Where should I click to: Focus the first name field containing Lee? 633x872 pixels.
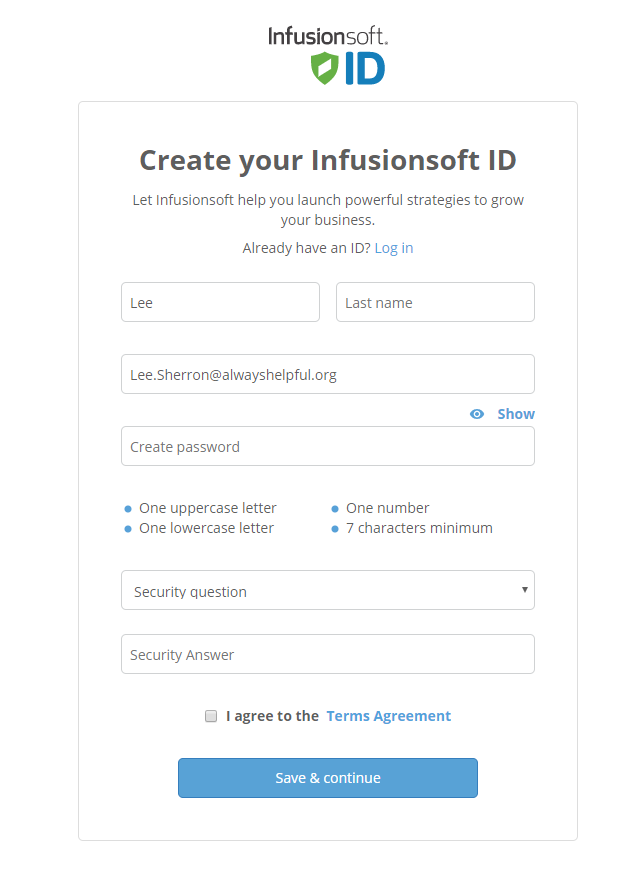click(x=220, y=302)
